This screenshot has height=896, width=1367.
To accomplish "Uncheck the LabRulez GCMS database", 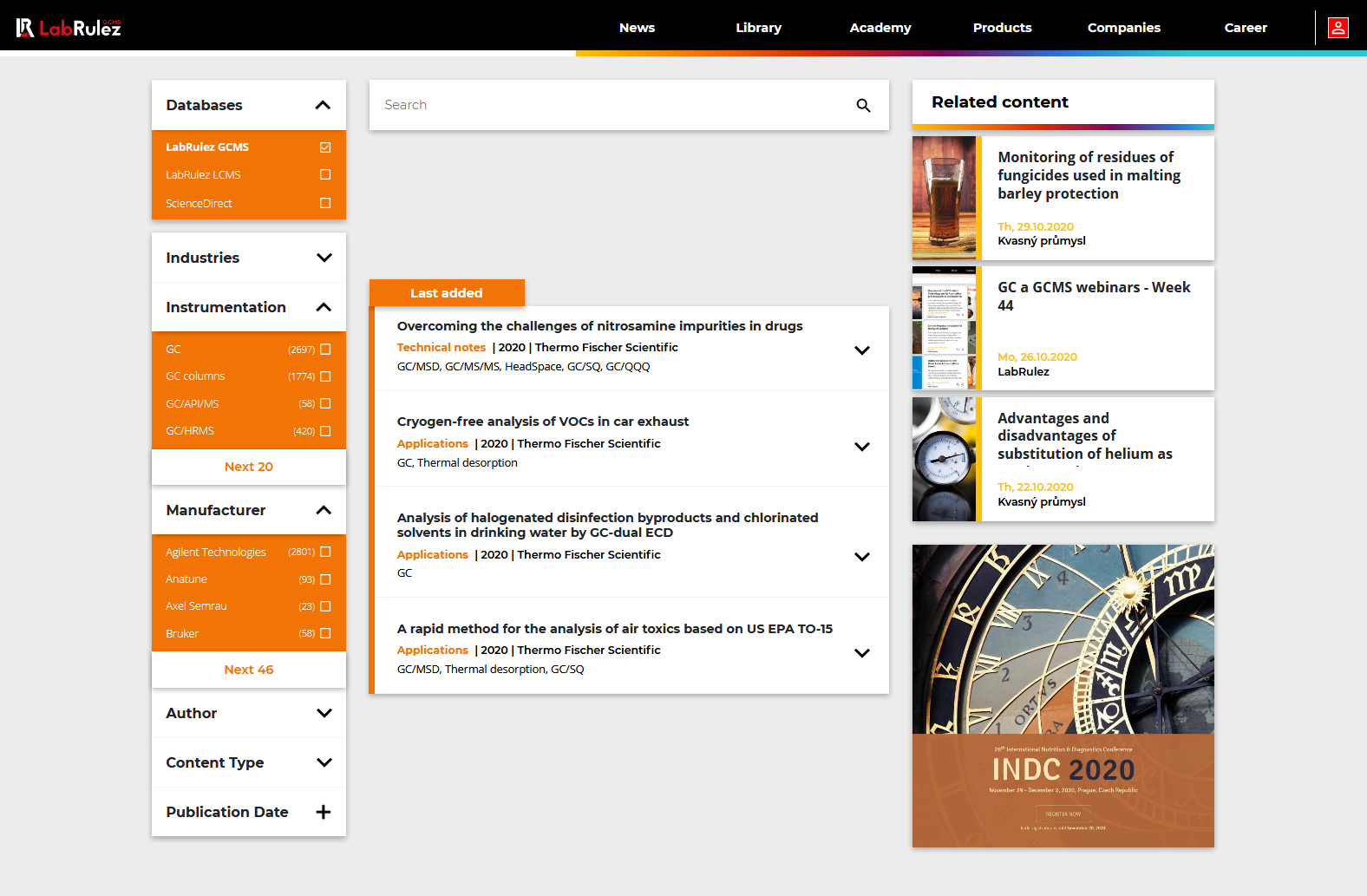I will pos(325,147).
